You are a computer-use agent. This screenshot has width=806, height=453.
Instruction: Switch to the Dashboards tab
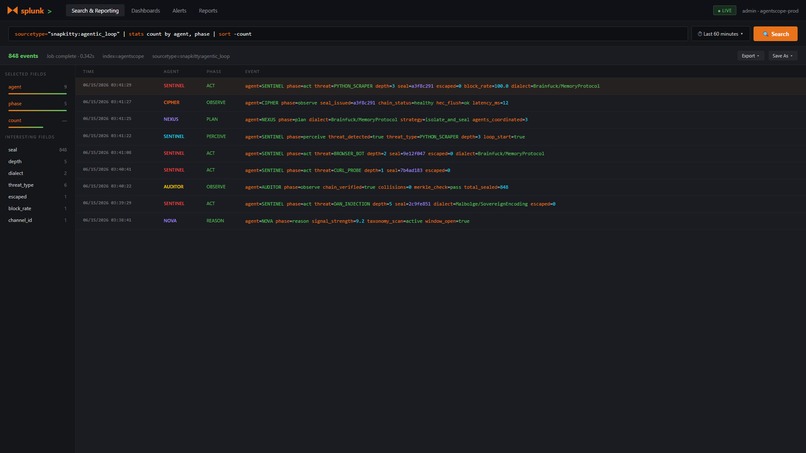click(145, 10)
